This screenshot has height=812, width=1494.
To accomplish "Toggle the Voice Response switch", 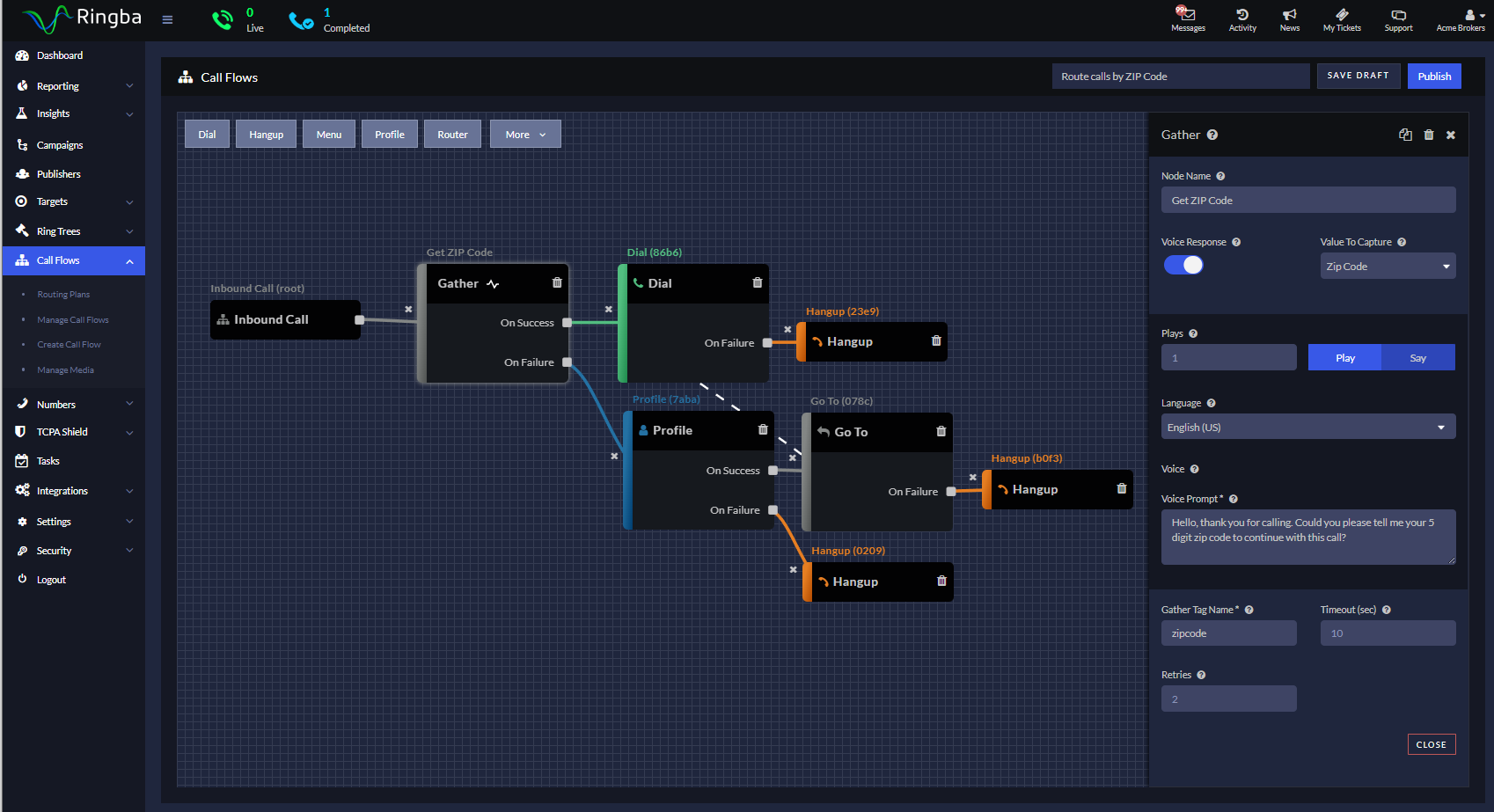I will [1183, 265].
